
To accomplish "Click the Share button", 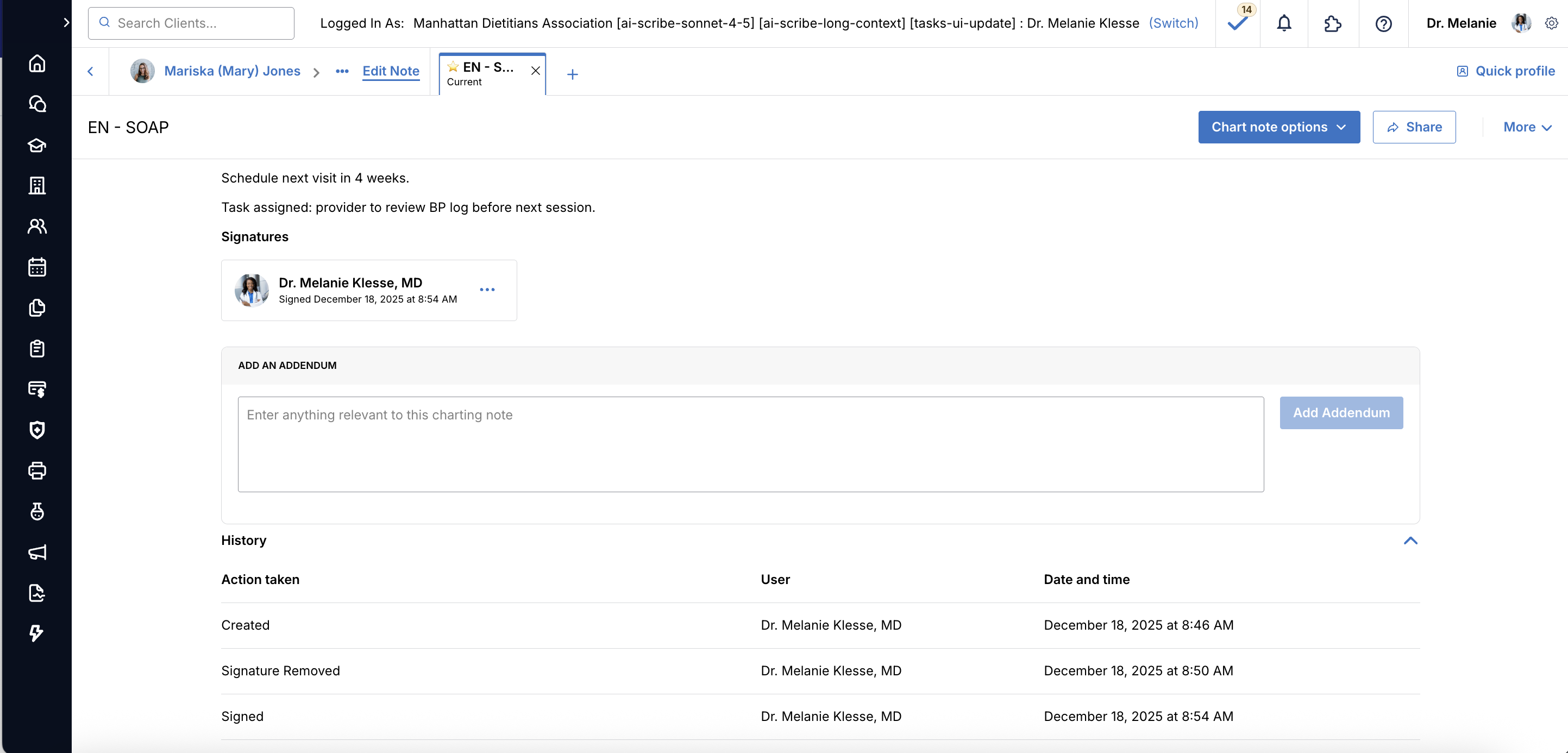I will click(x=1413, y=127).
